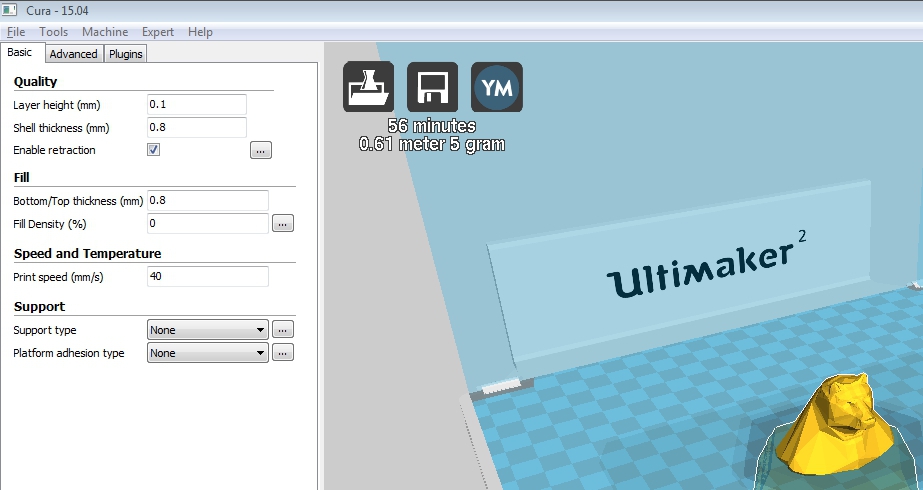Image resolution: width=923 pixels, height=490 pixels.
Task: Click the Shell thickness input field
Action: pyautogui.click(x=196, y=128)
